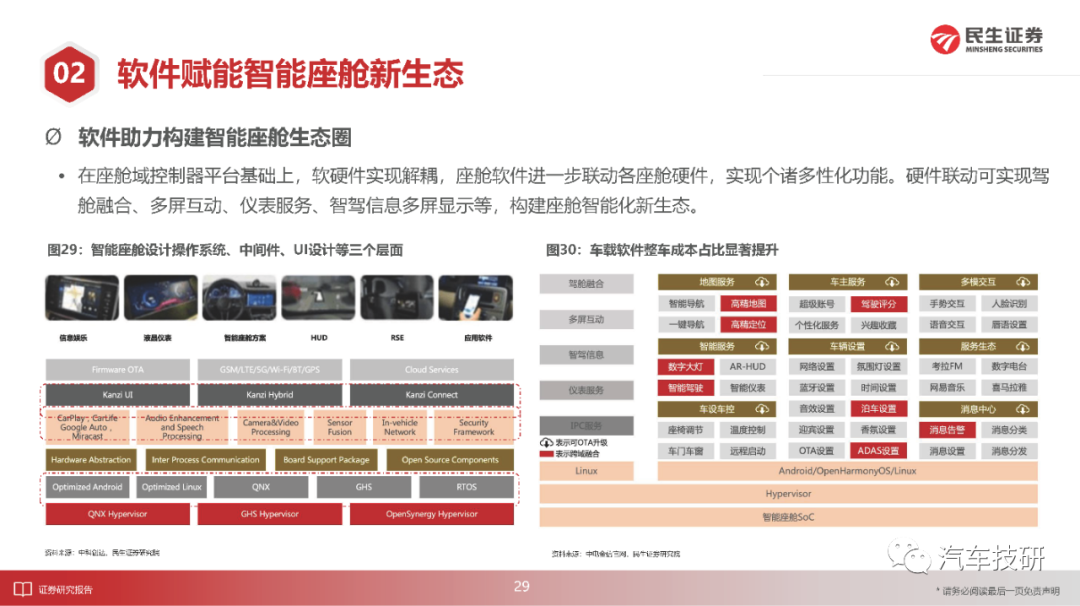Click the 多屏互动 box
Screen dimensions: 1080x606
(x=586, y=320)
